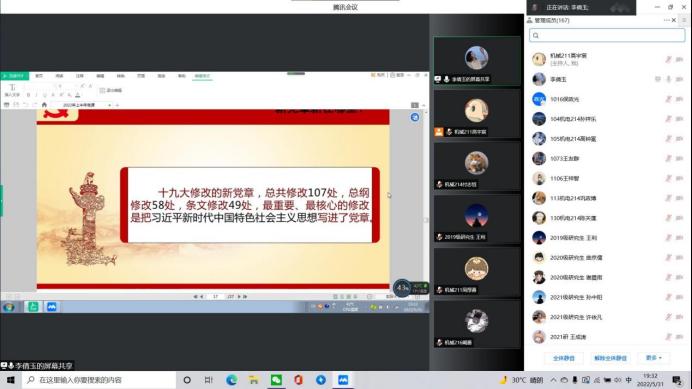The height and width of the screenshot is (389, 692).
Task: Click the member search field
Action: [x=607, y=35]
